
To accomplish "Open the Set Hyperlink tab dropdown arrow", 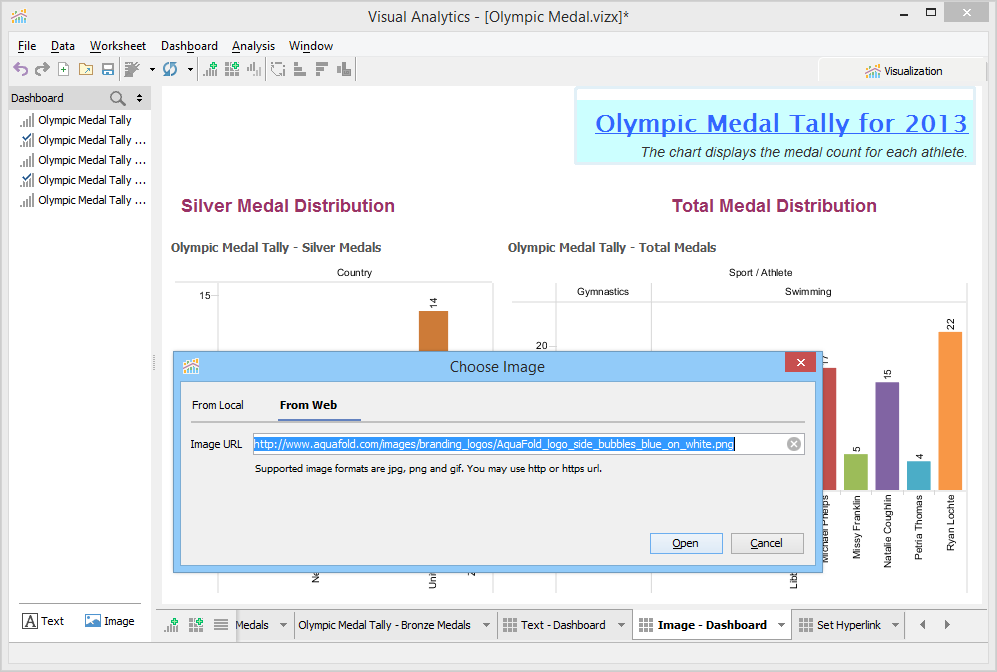I will tap(895, 625).
